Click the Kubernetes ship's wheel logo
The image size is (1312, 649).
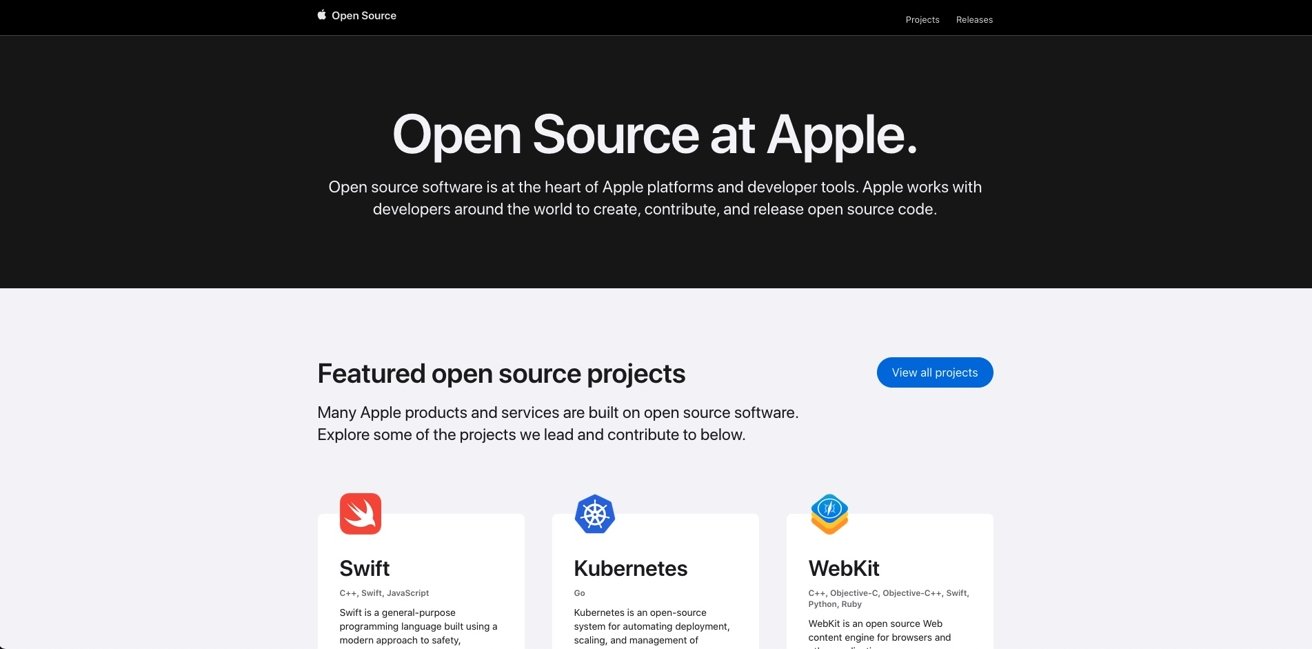pos(595,512)
